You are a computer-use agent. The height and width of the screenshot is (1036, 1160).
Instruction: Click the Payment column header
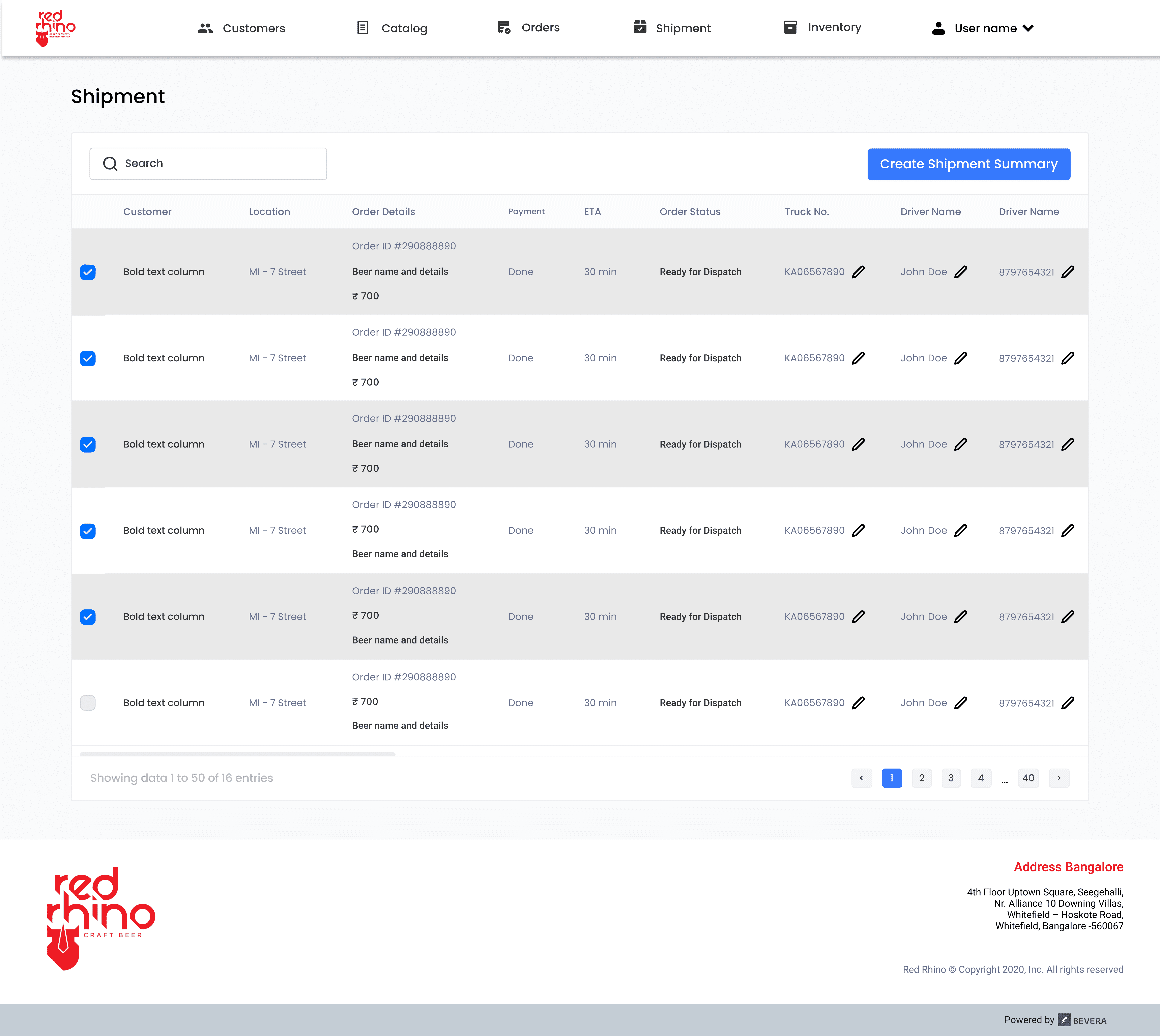coord(526,212)
